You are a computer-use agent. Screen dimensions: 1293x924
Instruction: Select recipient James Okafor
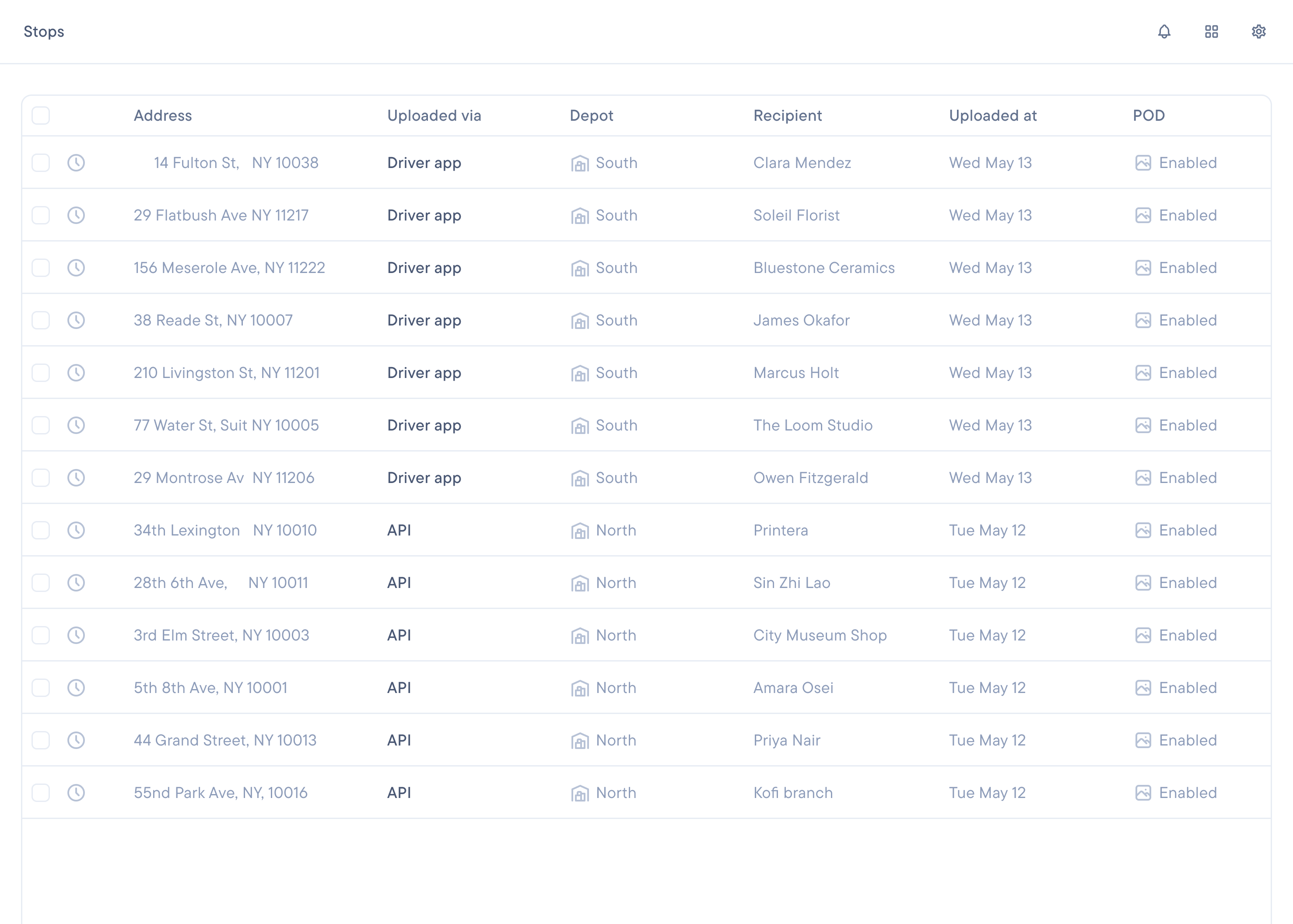point(801,320)
